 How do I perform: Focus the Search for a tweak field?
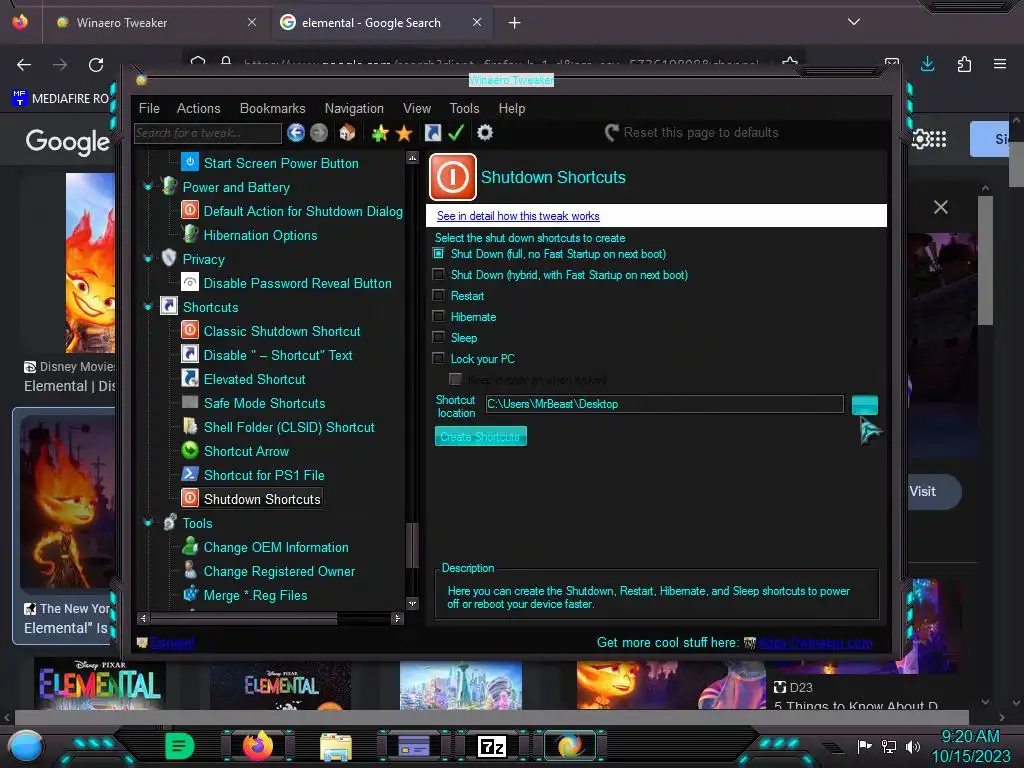click(x=208, y=133)
